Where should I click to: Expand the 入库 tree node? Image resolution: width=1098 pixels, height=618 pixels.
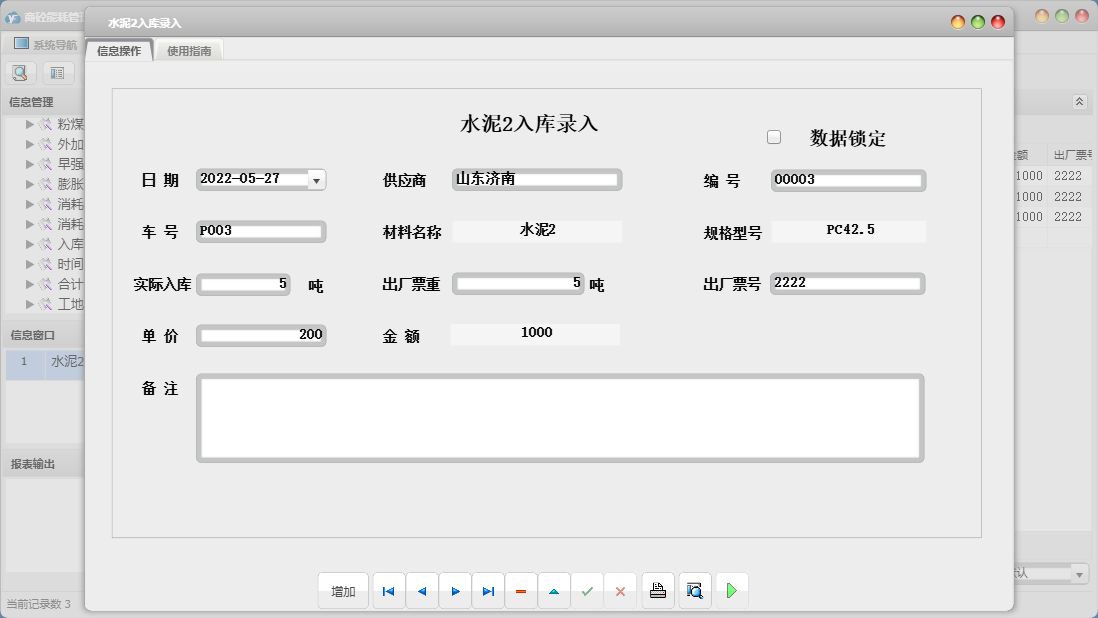coord(30,244)
